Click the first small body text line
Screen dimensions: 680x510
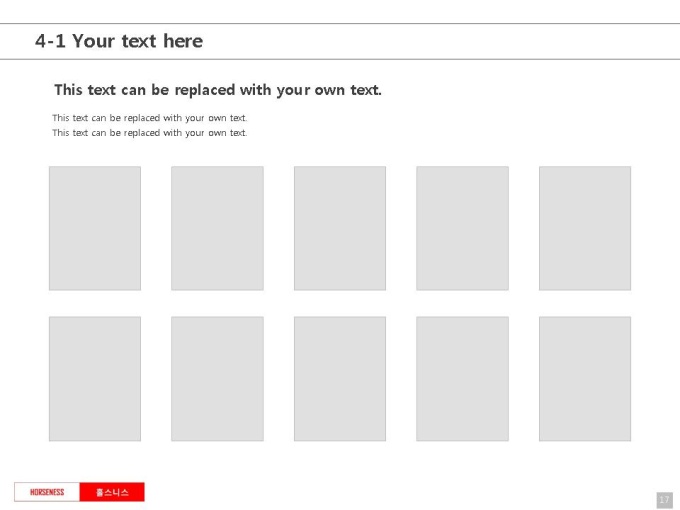(150, 118)
